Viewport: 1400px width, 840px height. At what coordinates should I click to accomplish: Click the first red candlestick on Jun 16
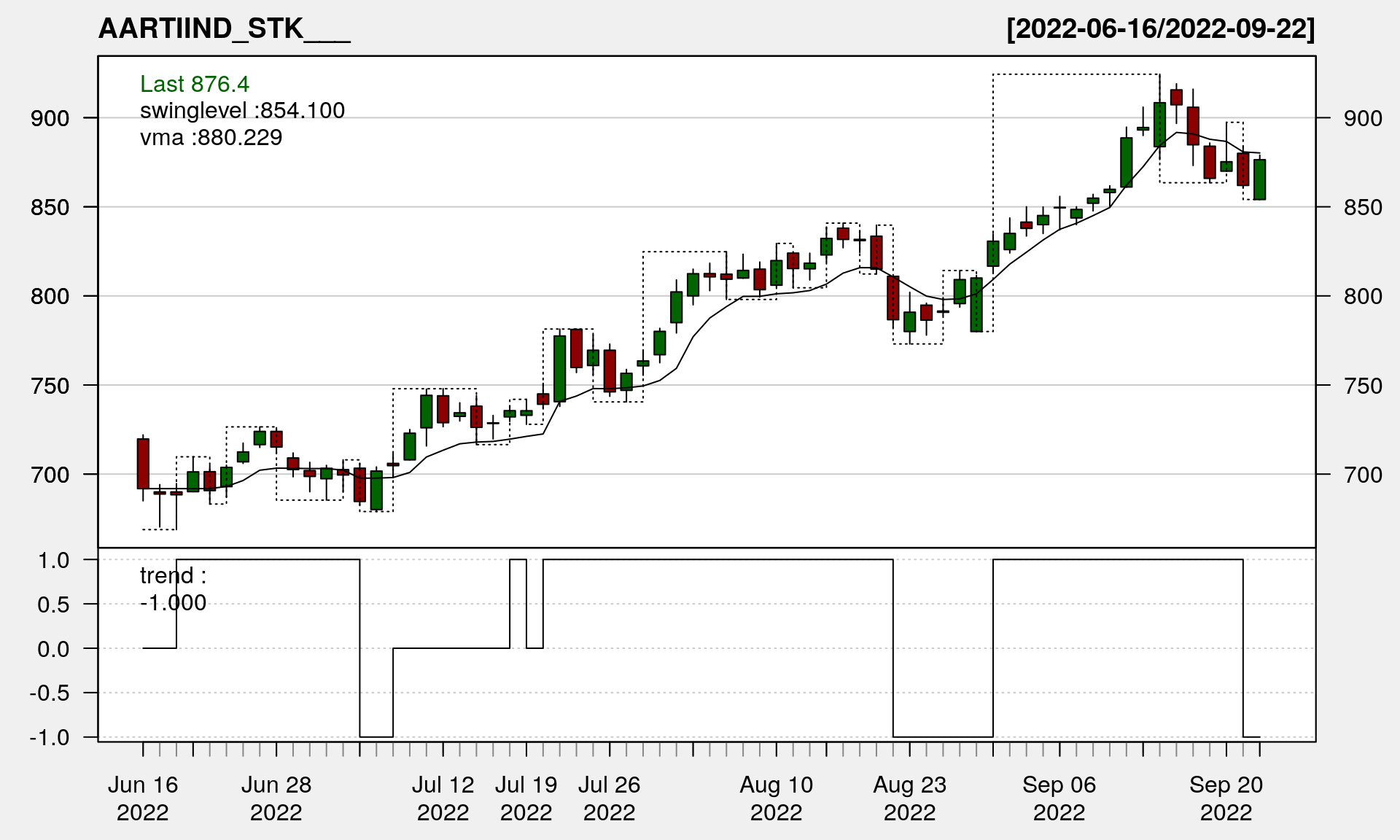point(143,463)
